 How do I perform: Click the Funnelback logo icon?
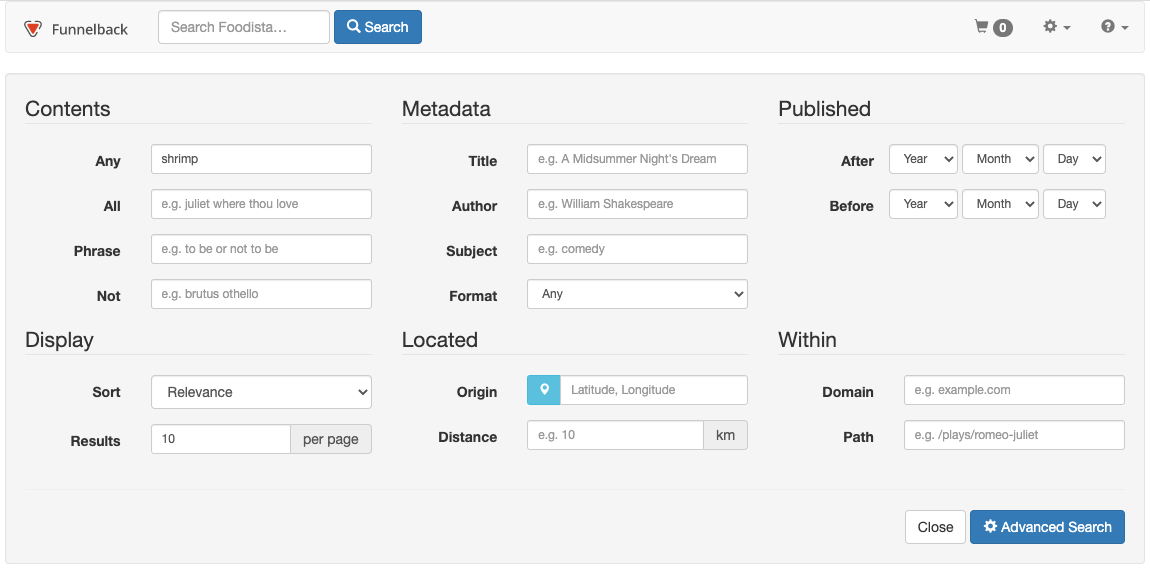click(33, 29)
